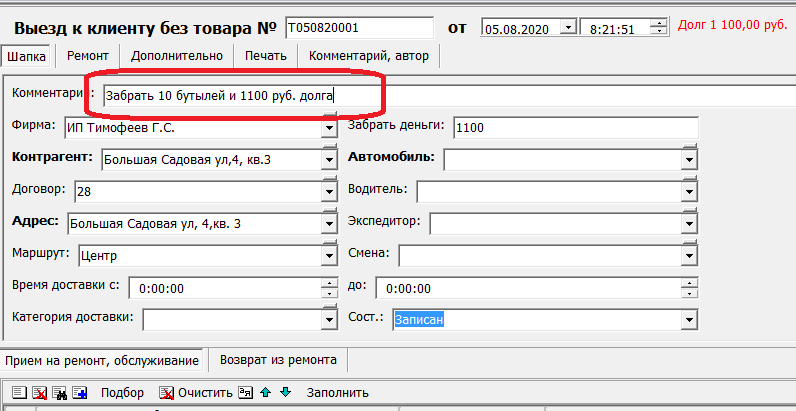Click the delete row icon with red cross
The width and height of the screenshot is (796, 411).
pos(40,392)
